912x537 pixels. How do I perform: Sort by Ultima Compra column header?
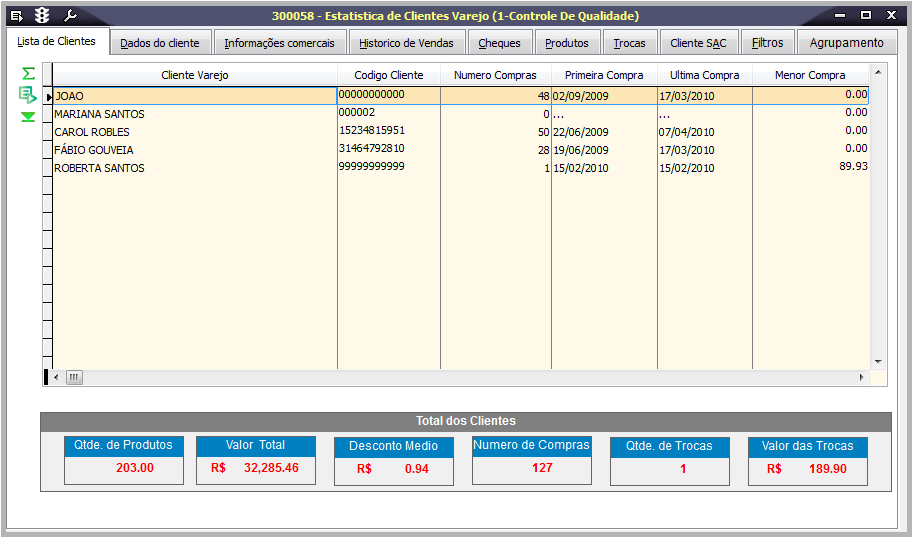pyautogui.click(x=705, y=75)
